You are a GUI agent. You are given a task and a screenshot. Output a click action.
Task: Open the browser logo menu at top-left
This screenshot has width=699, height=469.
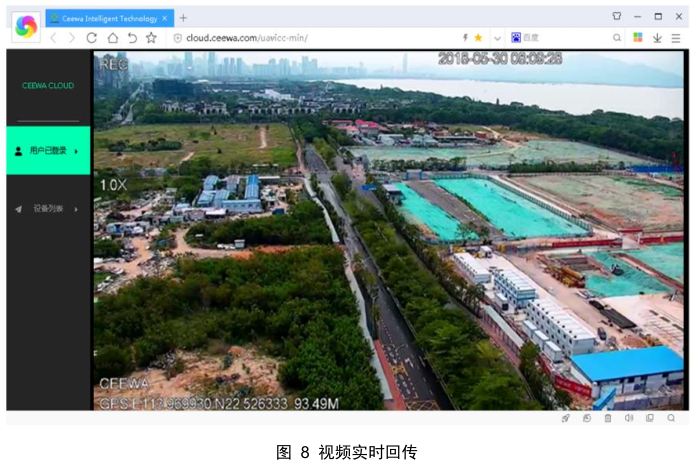pyautogui.click(x=26, y=27)
